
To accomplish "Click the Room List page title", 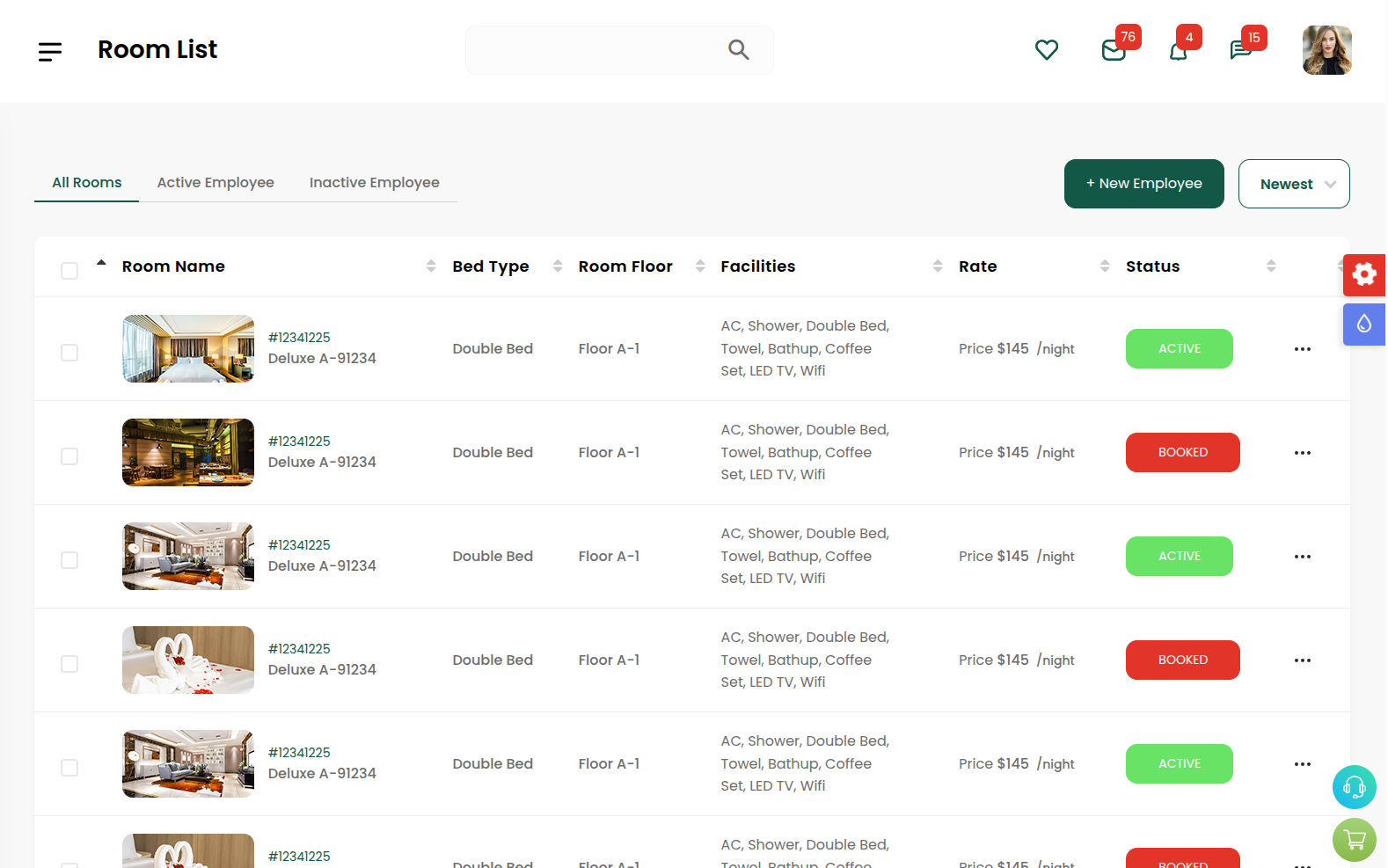I will [157, 50].
